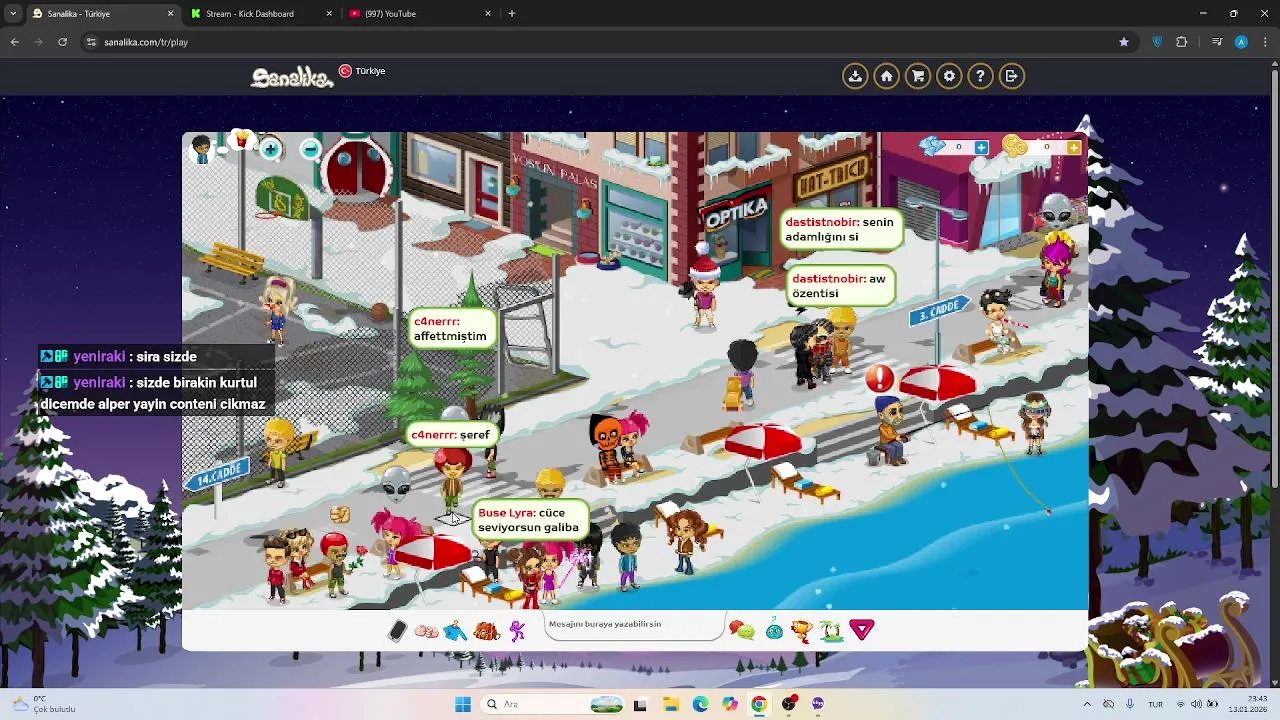Click the address bar URL

[146, 42]
